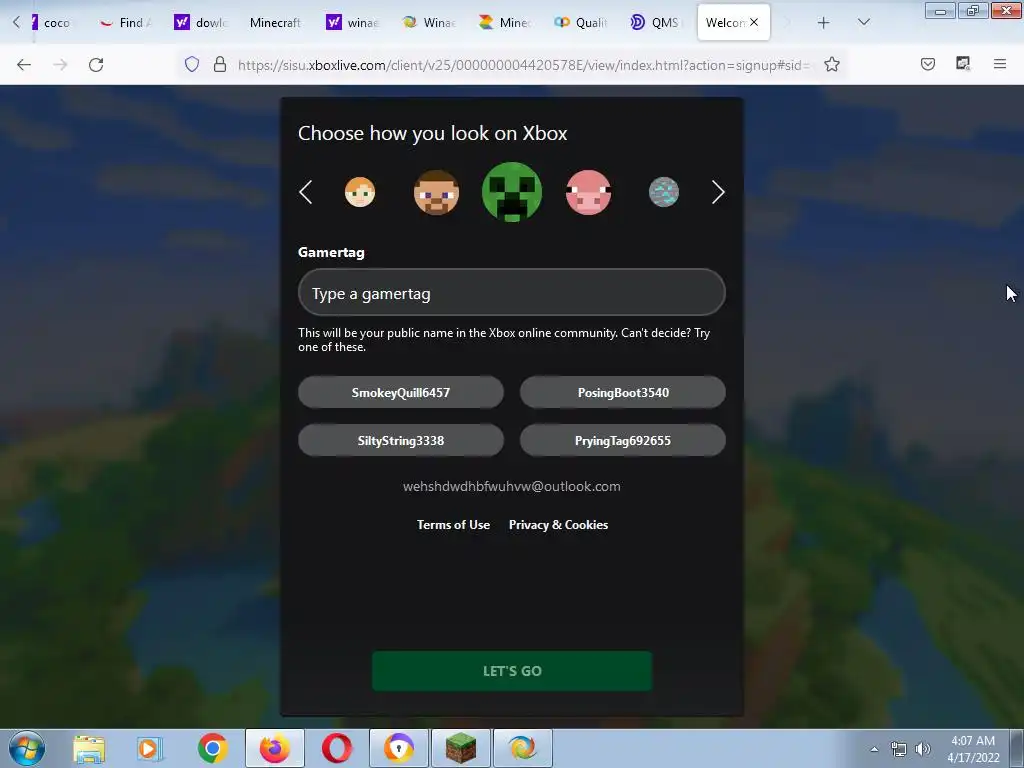Screen dimensions: 1024x768
Task: Switch to the 'dowlc' Yahoo tab
Action: click(x=201, y=22)
